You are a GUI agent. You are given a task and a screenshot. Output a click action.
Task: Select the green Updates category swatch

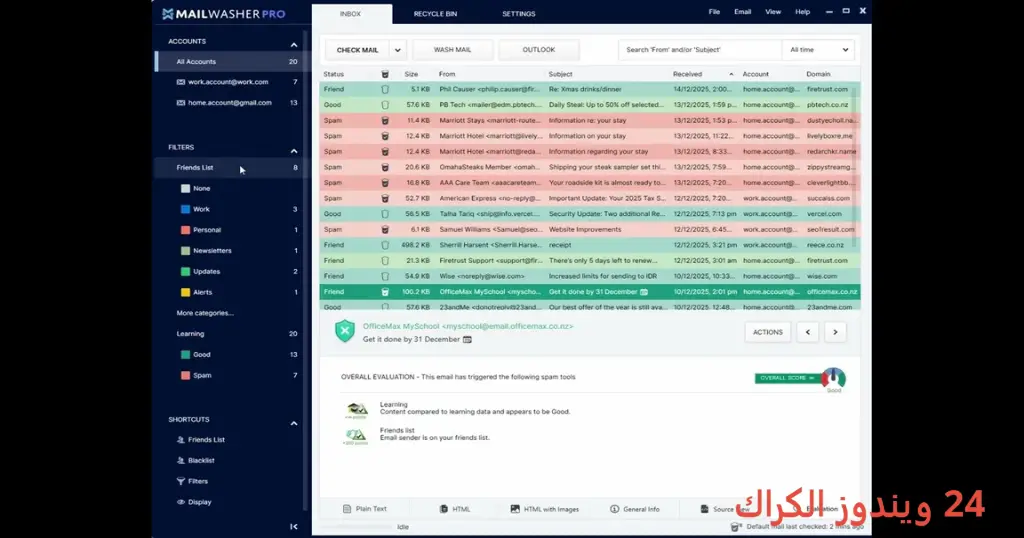[185, 272]
